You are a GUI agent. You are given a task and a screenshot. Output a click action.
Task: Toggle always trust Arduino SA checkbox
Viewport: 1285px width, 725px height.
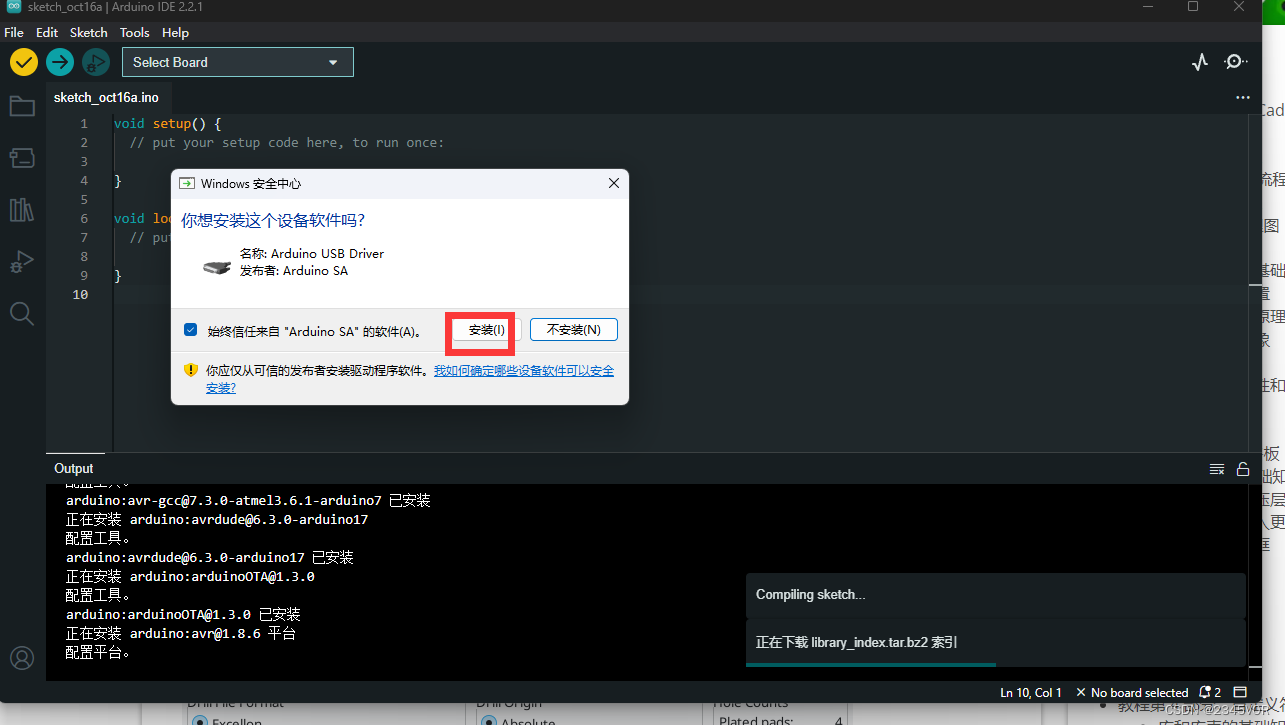(191, 330)
